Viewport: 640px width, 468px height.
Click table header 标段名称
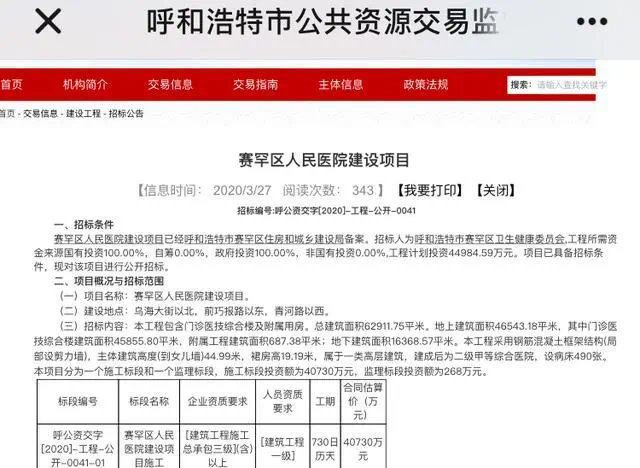point(149,401)
